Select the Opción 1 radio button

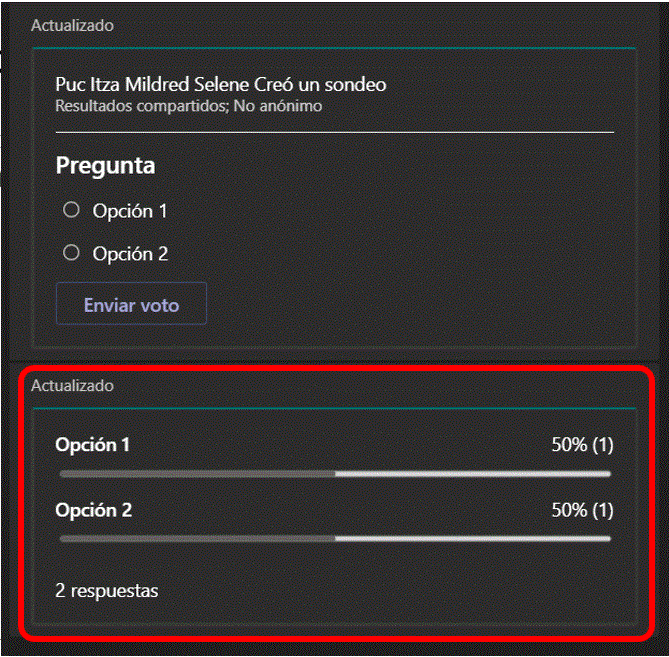[x=71, y=210]
